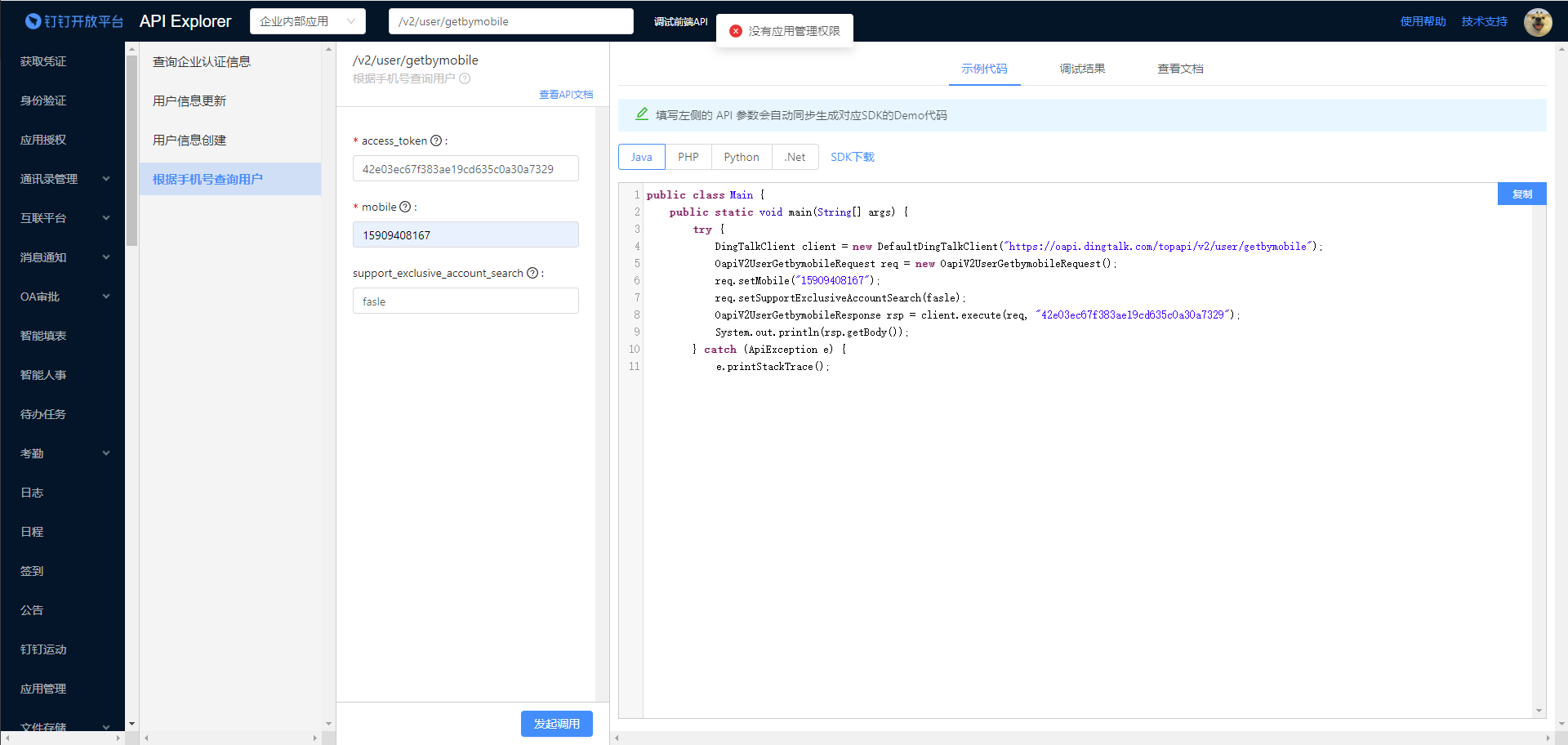This screenshot has height=745, width=1568.
Task: Click the help icon beside access_token
Action: pyautogui.click(x=436, y=141)
